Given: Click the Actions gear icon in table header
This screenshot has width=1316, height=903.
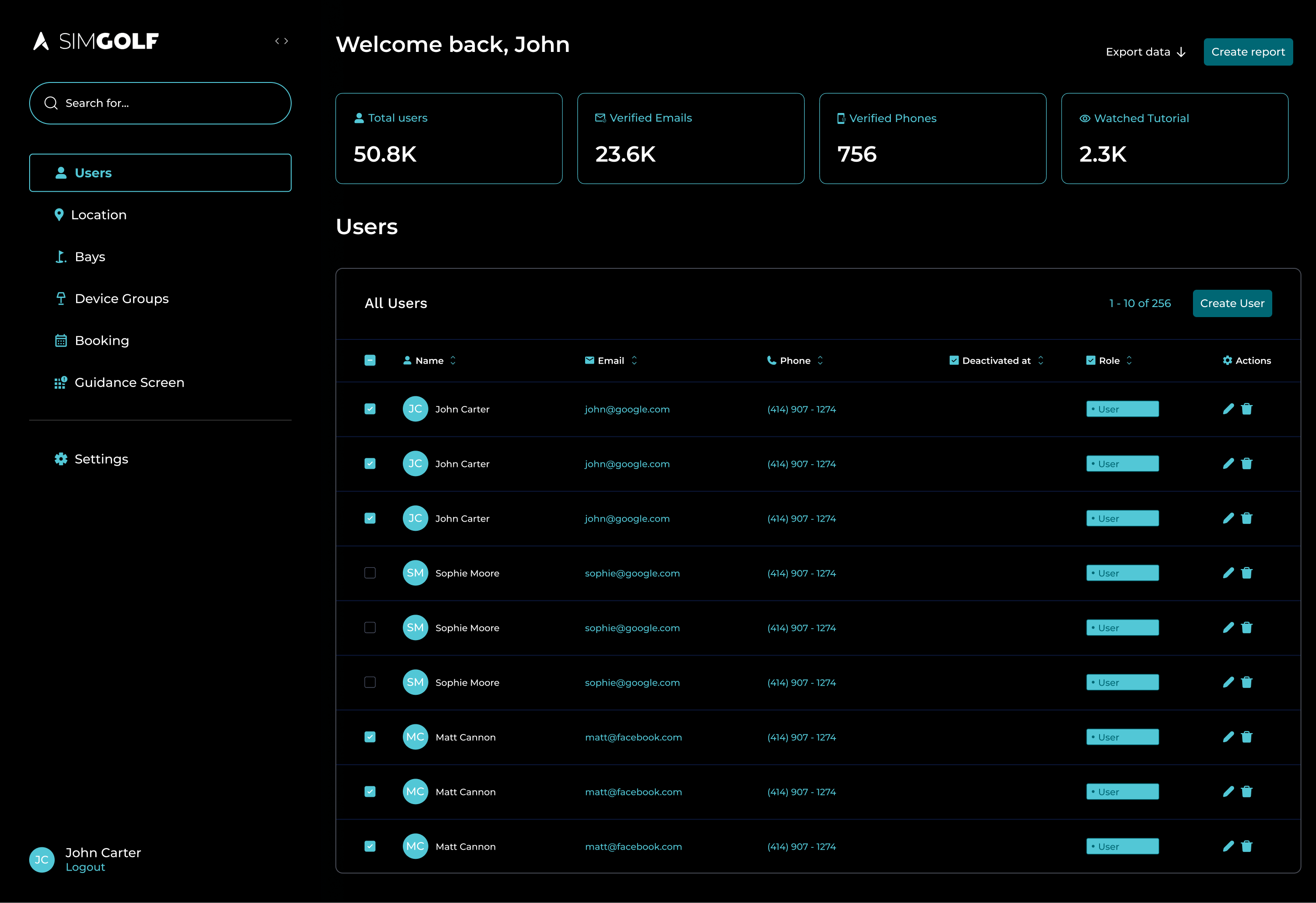Looking at the screenshot, I should 1227,361.
